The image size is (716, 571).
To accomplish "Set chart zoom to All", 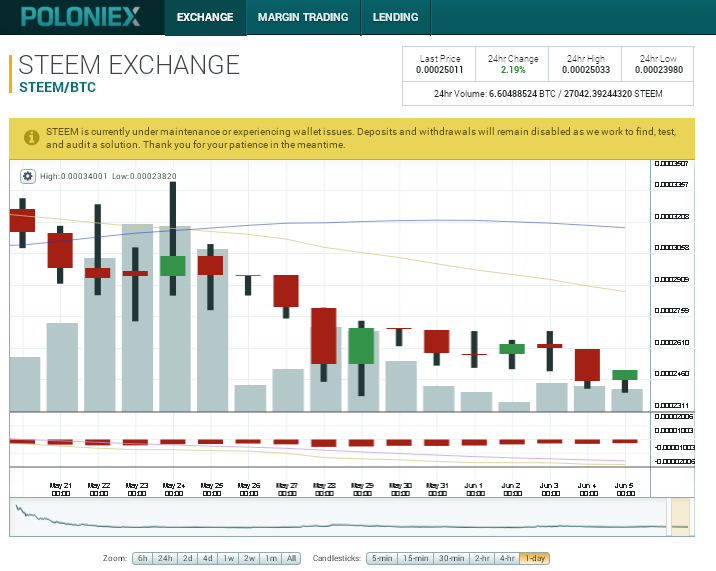I will (x=291, y=558).
